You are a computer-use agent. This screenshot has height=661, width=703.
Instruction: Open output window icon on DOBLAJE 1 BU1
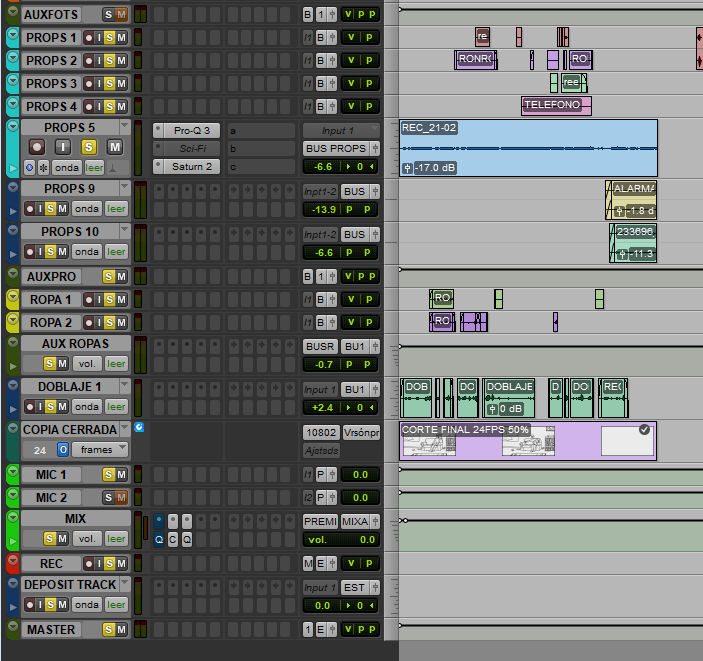375,390
